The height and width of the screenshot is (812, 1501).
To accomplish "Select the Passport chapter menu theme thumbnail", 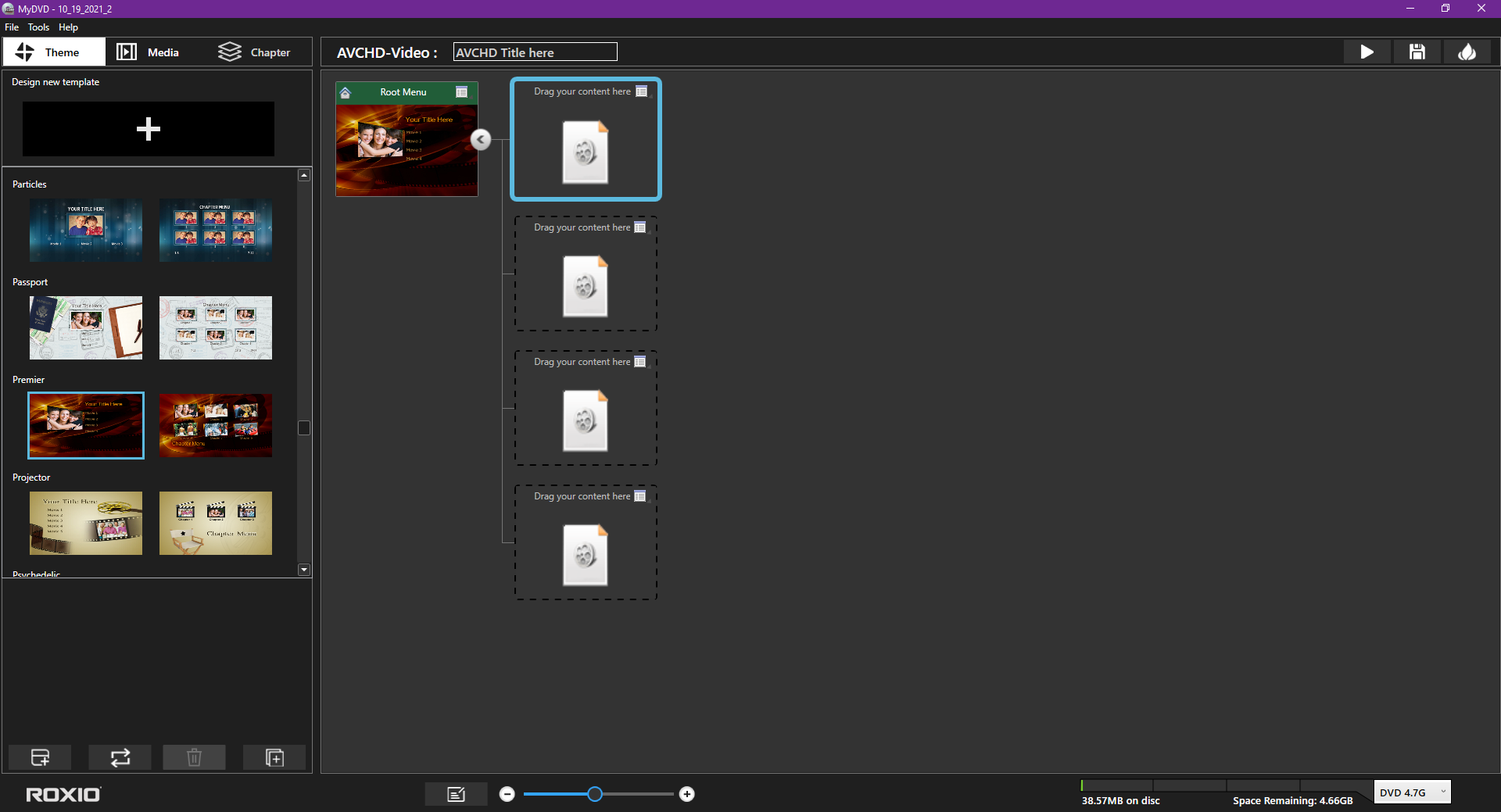I will pos(216,327).
